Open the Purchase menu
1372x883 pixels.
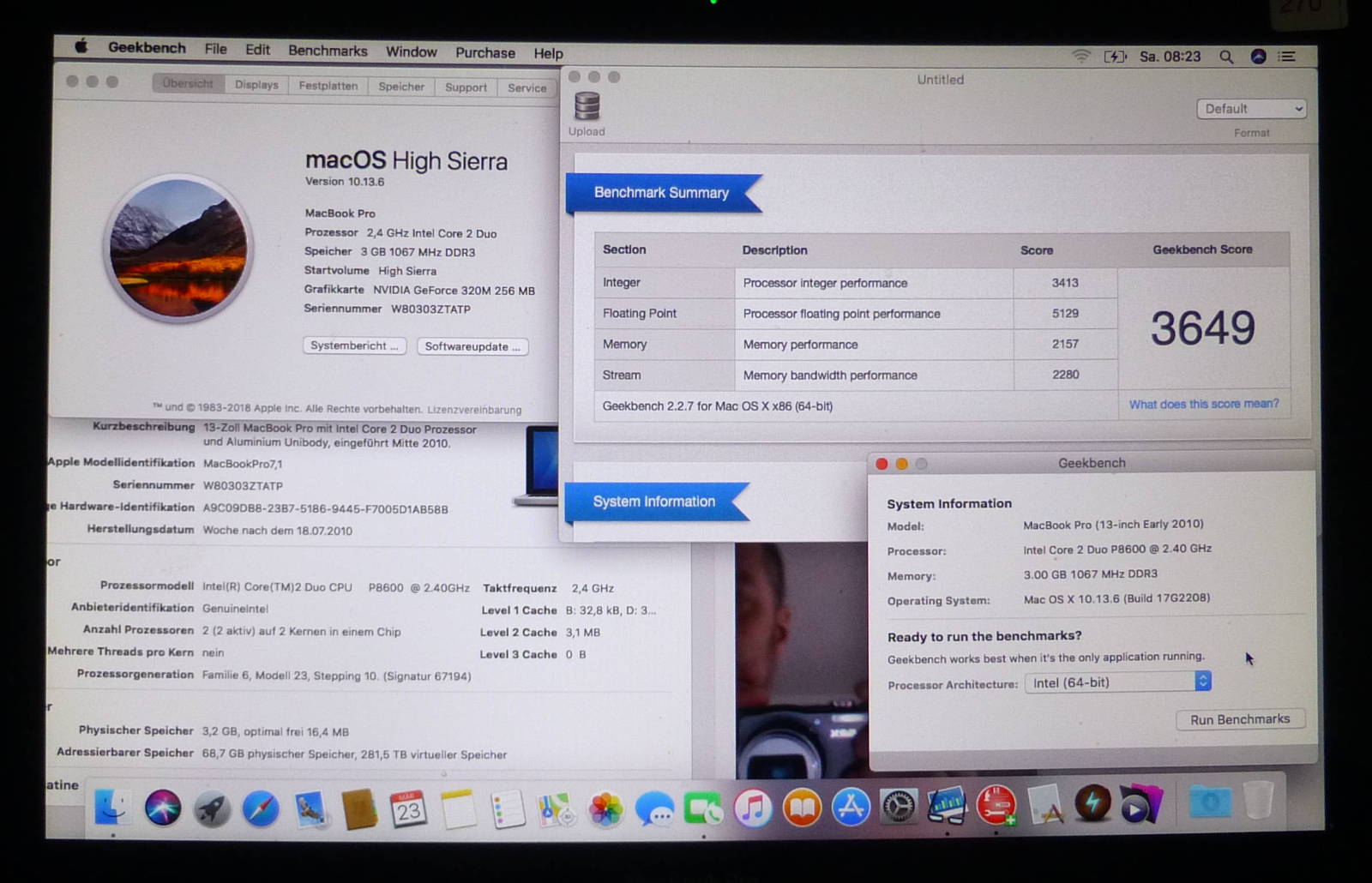click(x=485, y=52)
